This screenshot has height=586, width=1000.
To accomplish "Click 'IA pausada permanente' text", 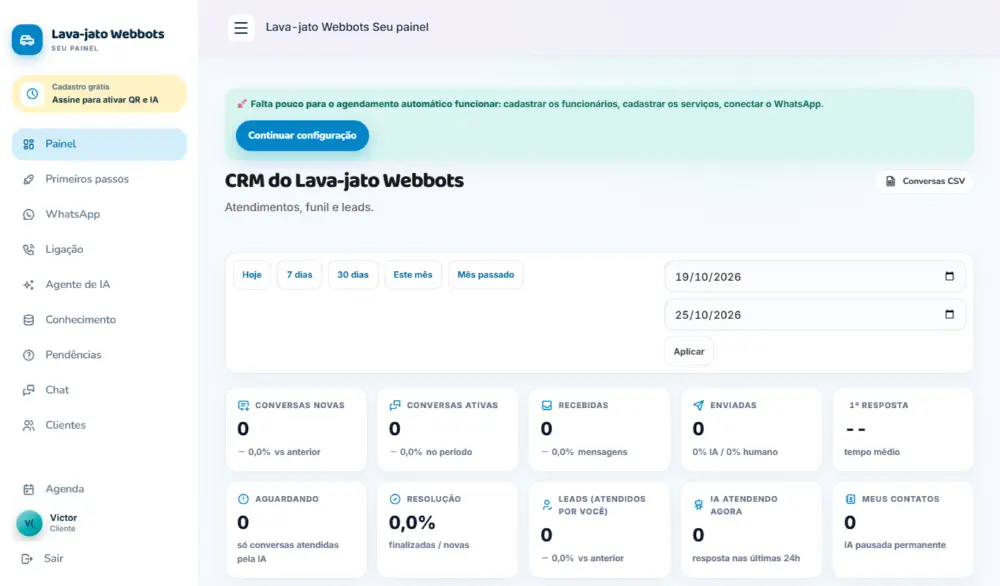I will (x=895, y=545).
